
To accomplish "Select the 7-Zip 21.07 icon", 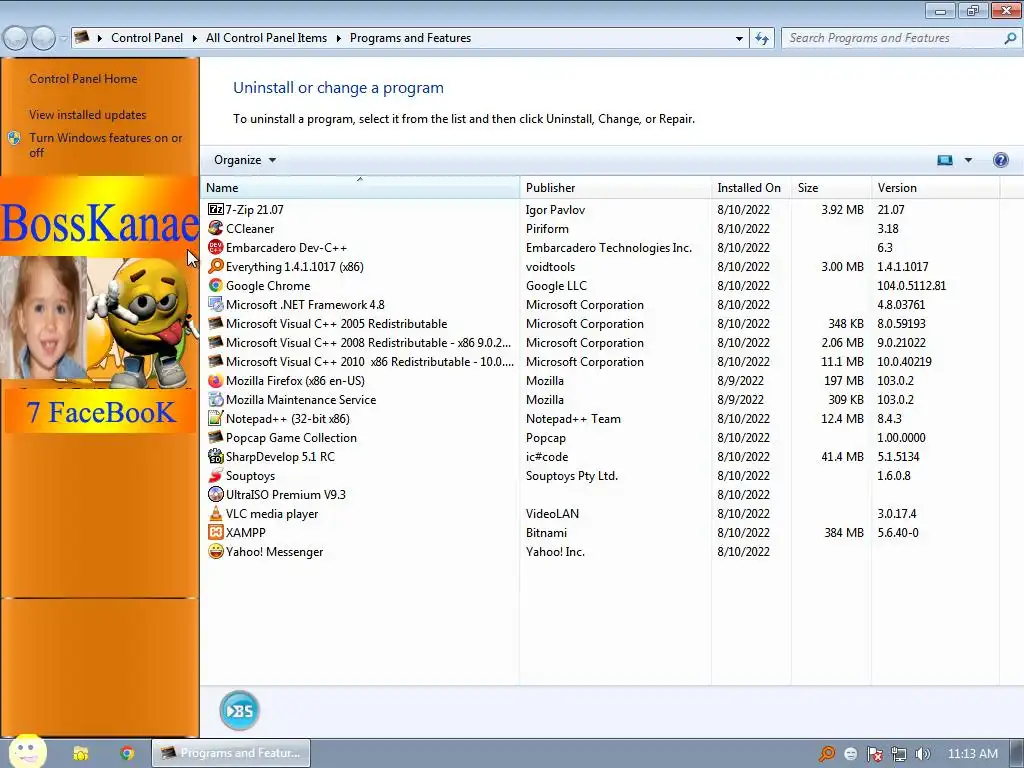I will pos(216,210).
